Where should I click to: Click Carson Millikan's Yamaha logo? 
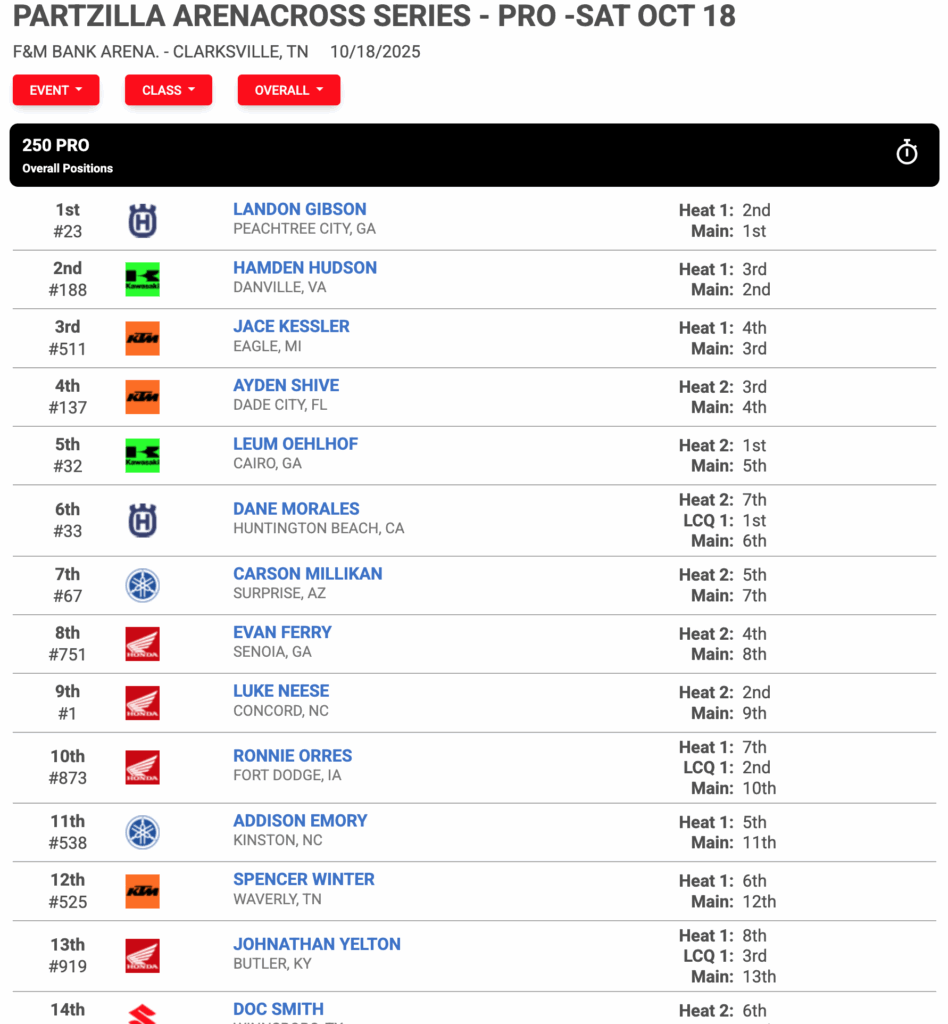point(142,585)
